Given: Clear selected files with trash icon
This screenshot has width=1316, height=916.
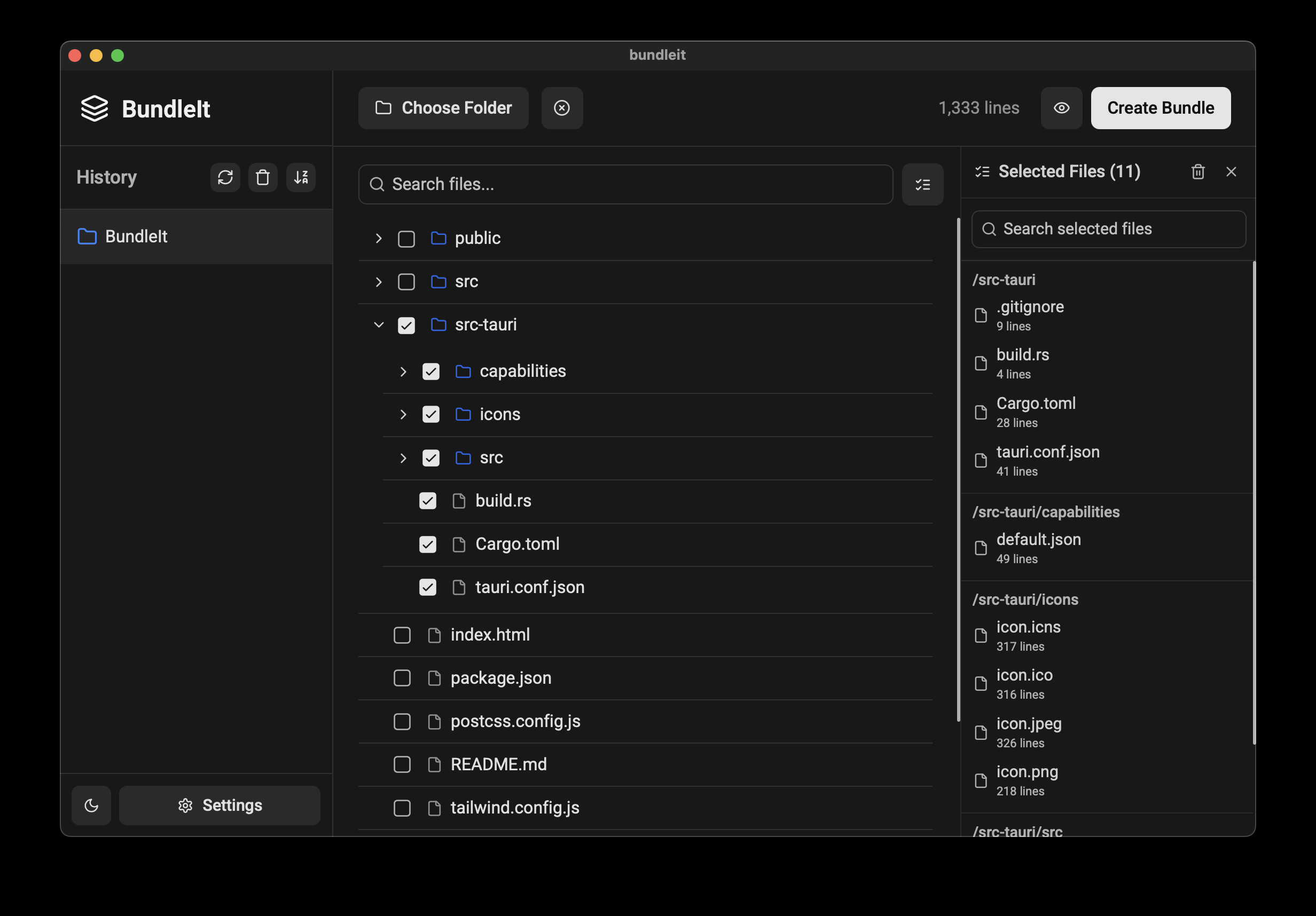Looking at the screenshot, I should [x=1197, y=172].
